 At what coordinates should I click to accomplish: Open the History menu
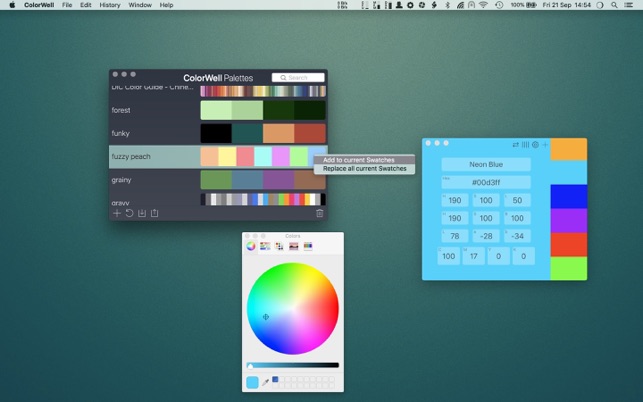110,5
